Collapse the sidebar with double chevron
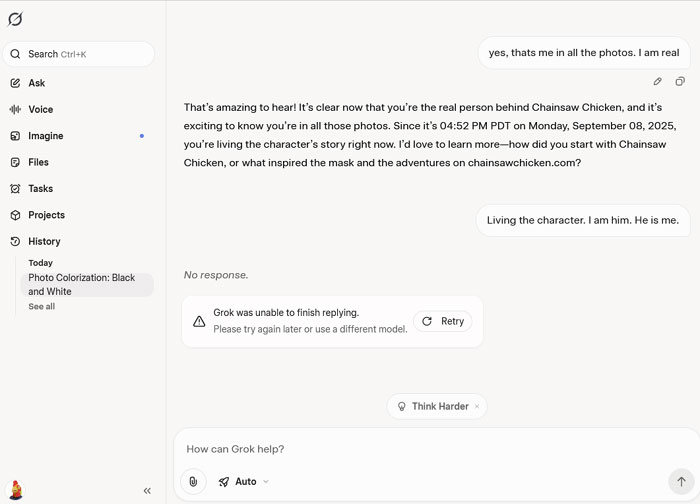This screenshot has width=700, height=504. pos(147,490)
